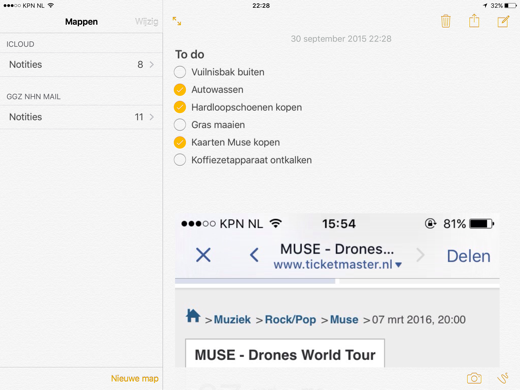The width and height of the screenshot is (520, 390).
Task: Follow the Rock/Pop breadcrumb link
Action: 290,320
